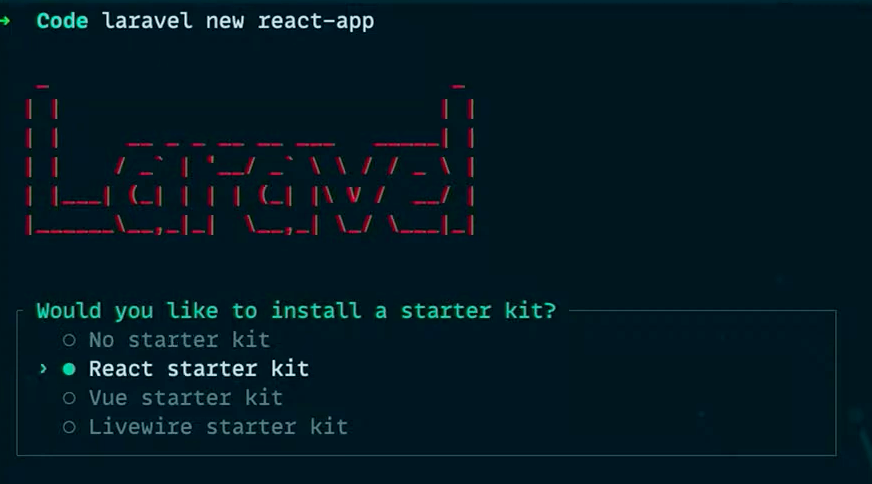The image size is (872, 484).
Task: Click "starter kit?" in the prompt title
Action: click(x=478, y=310)
